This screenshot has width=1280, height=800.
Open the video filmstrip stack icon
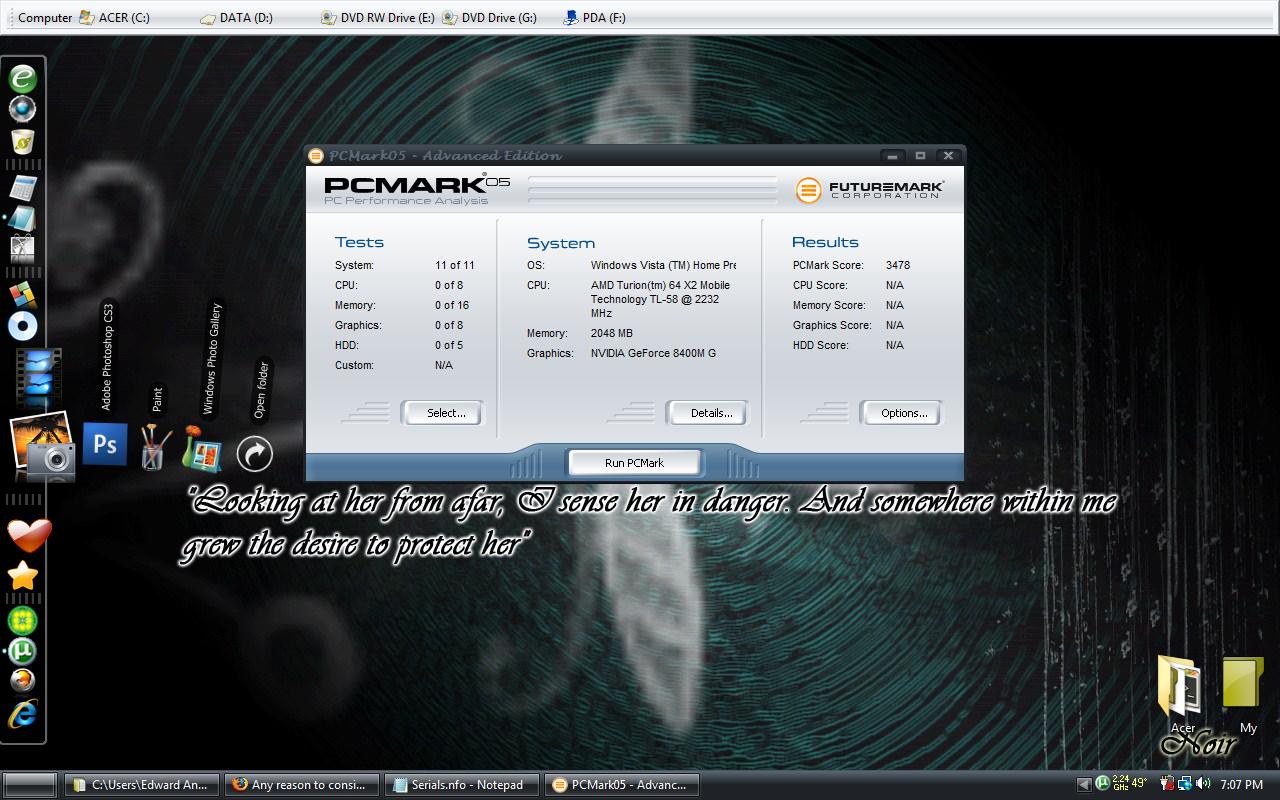[x=39, y=377]
